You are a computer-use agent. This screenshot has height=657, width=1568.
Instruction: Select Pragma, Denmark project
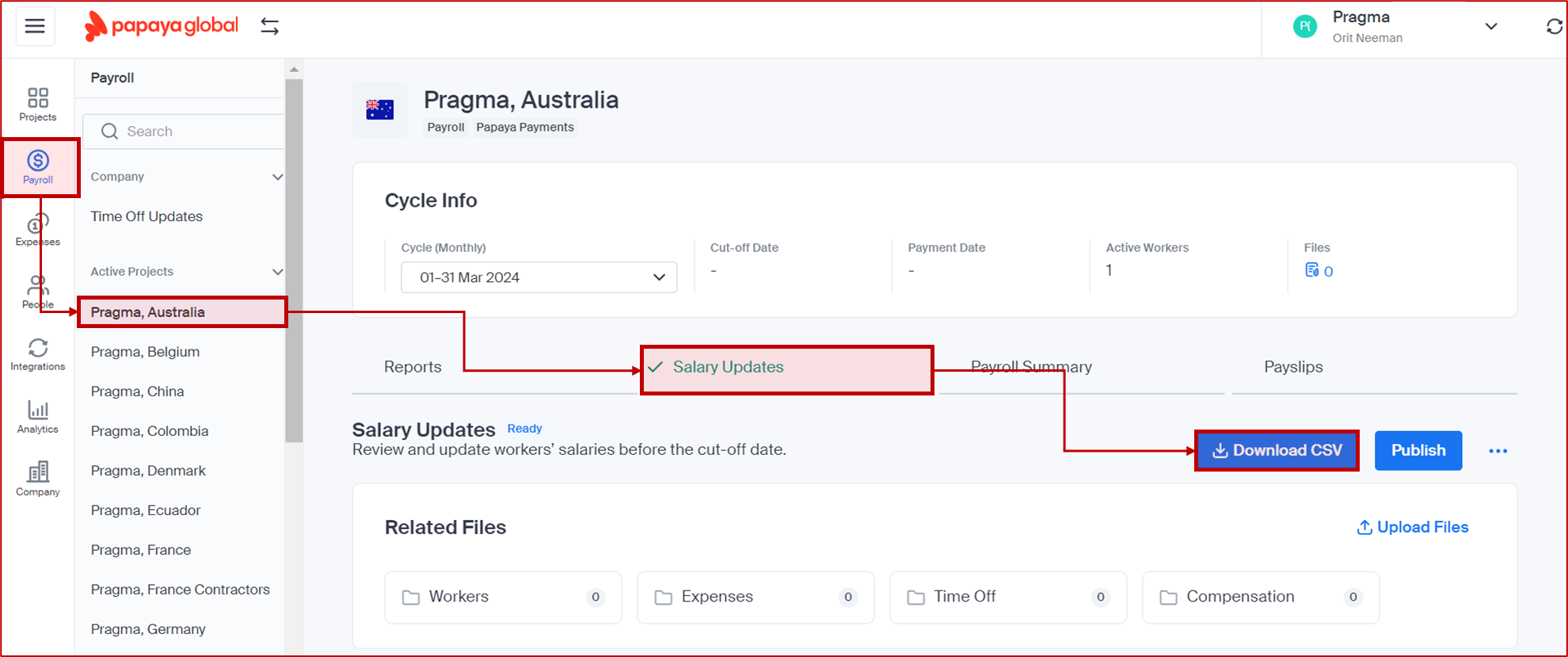(x=148, y=471)
